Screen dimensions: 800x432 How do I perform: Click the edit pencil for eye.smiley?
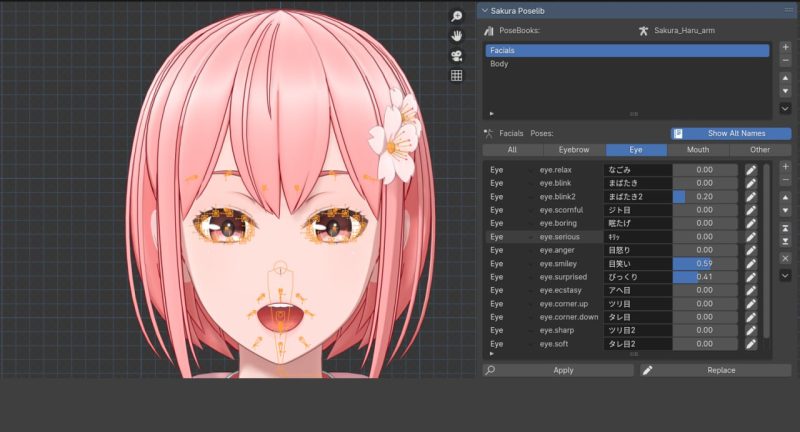coord(751,264)
